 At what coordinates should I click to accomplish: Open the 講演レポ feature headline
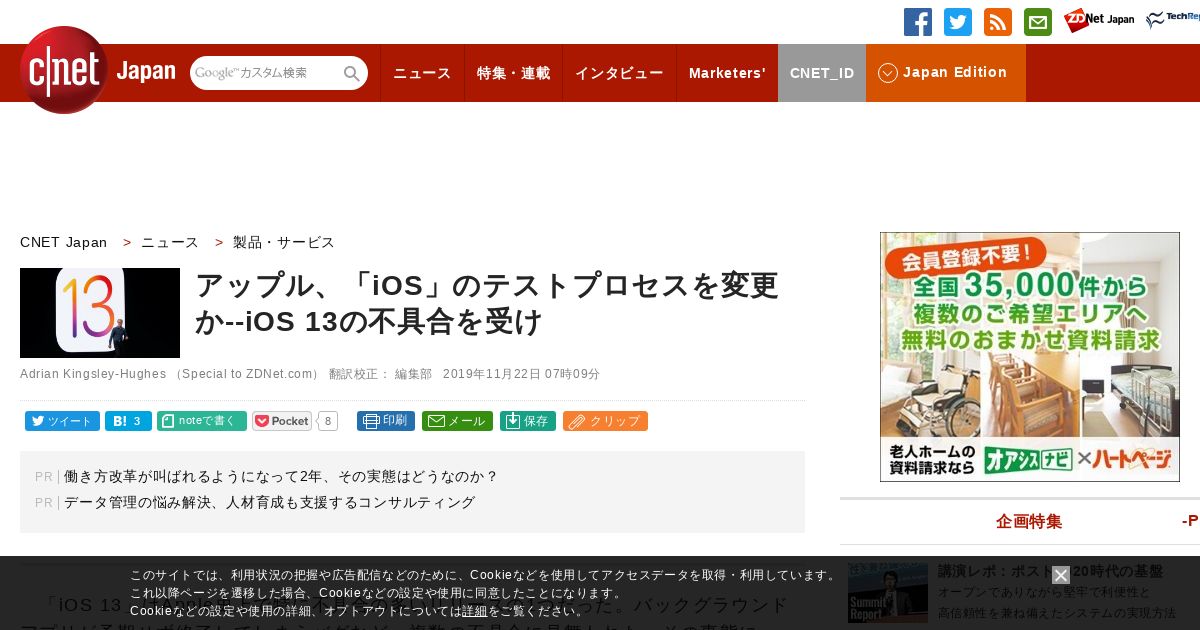pyautogui.click(x=1050, y=571)
